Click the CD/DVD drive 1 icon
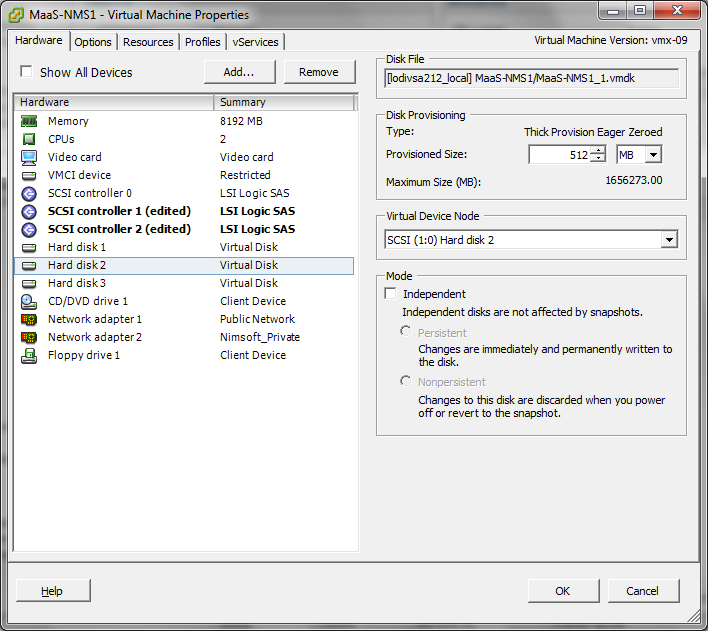Viewport: 708px width, 631px height. (29, 301)
